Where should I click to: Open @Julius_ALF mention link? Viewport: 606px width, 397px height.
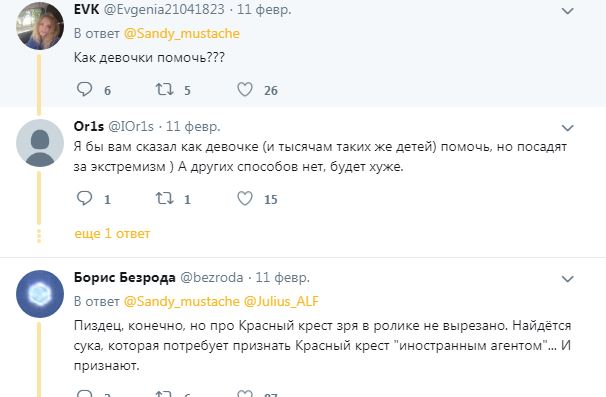[281, 302]
